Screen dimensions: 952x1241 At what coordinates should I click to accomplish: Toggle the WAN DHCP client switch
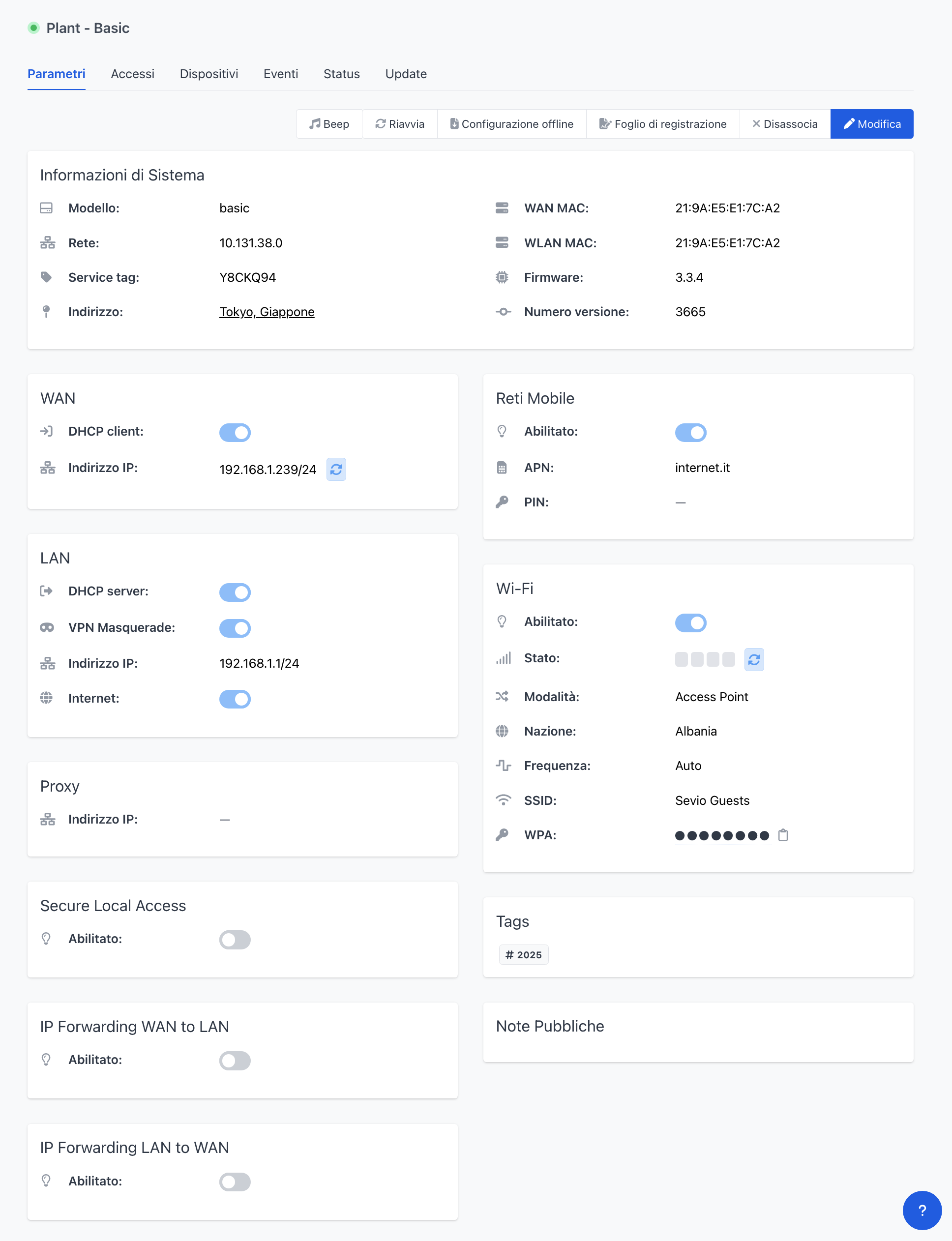(235, 432)
